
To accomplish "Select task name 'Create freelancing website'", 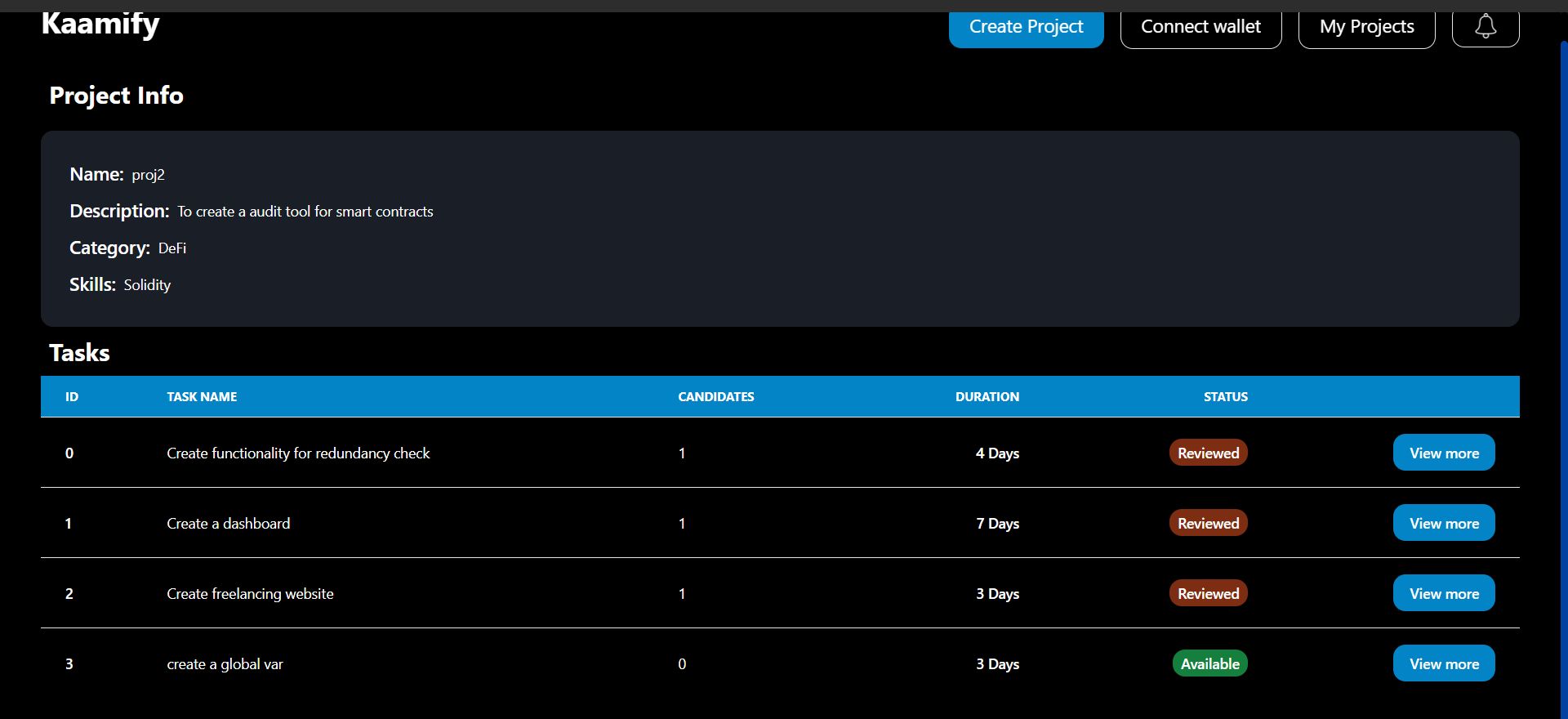I will pos(250,594).
